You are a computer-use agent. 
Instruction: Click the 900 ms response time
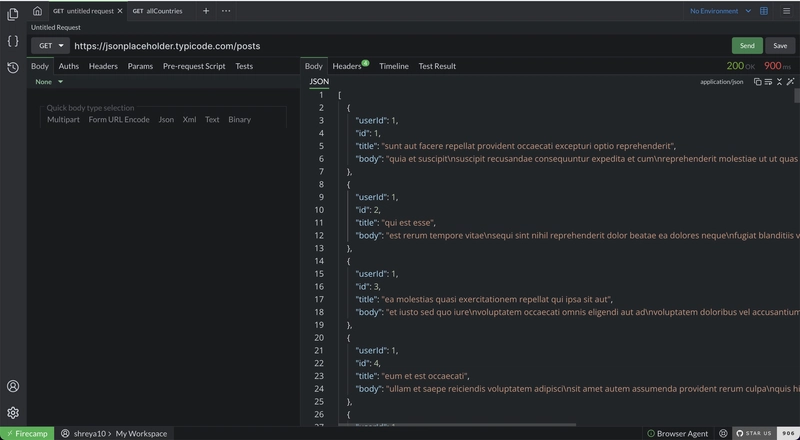(777, 66)
